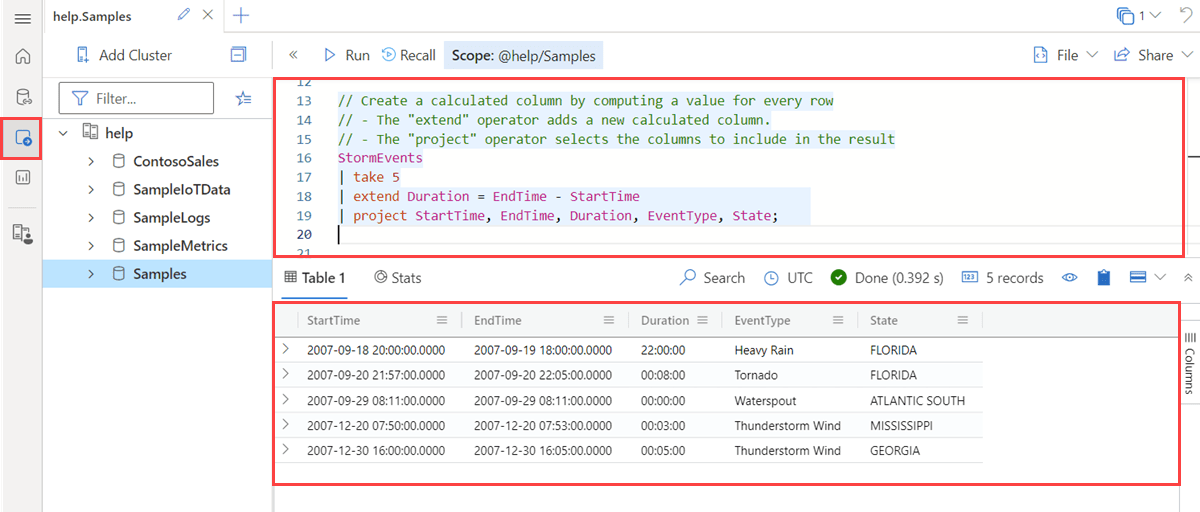Click the 2007-12-30 16:05:00.0000 cell

point(543,451)
